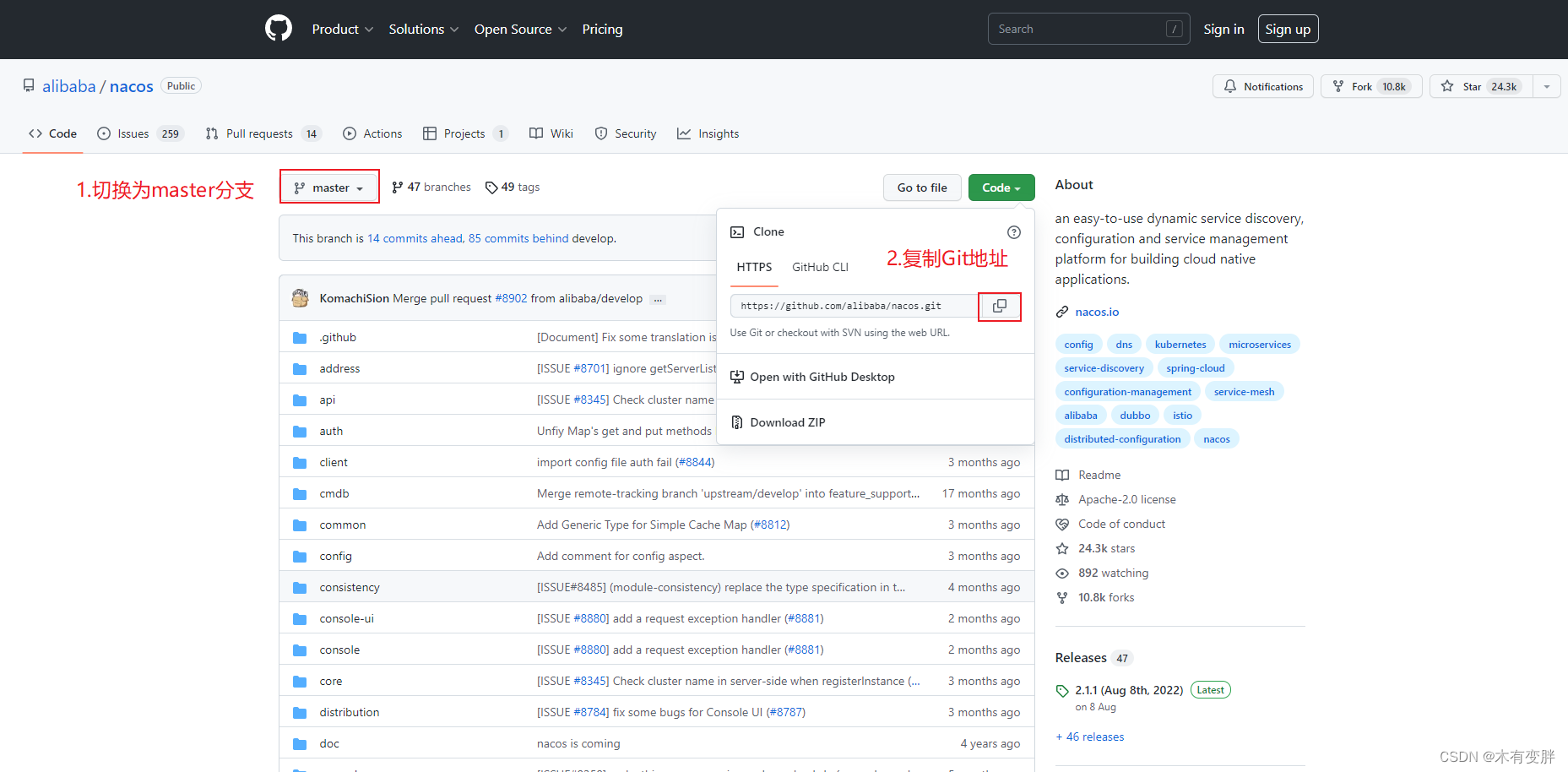This screenshot has height=772, width=1568.
Task: Click the consistency folder icon
Action: 300,588
